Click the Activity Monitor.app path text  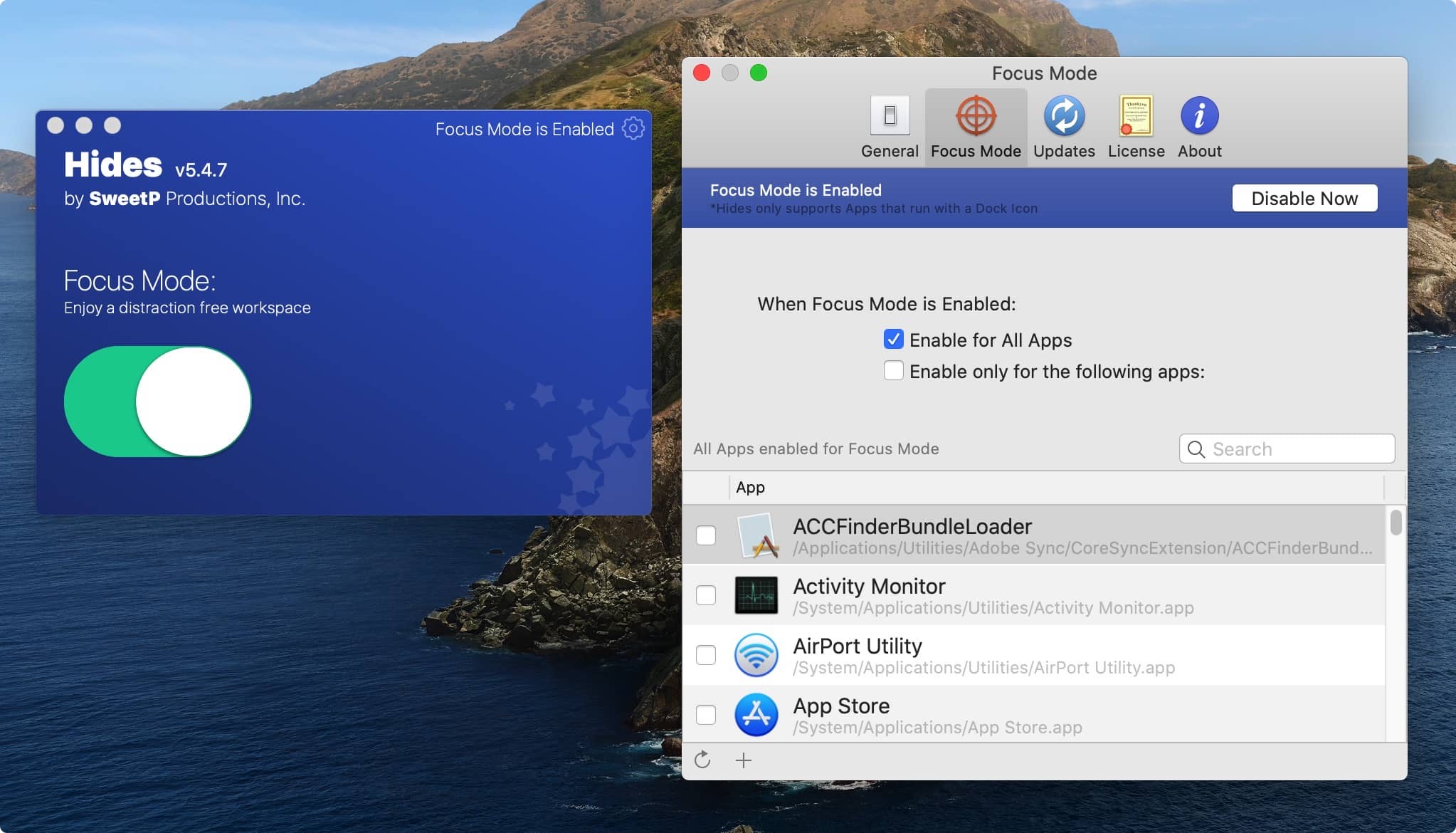[x=993, y=608]
